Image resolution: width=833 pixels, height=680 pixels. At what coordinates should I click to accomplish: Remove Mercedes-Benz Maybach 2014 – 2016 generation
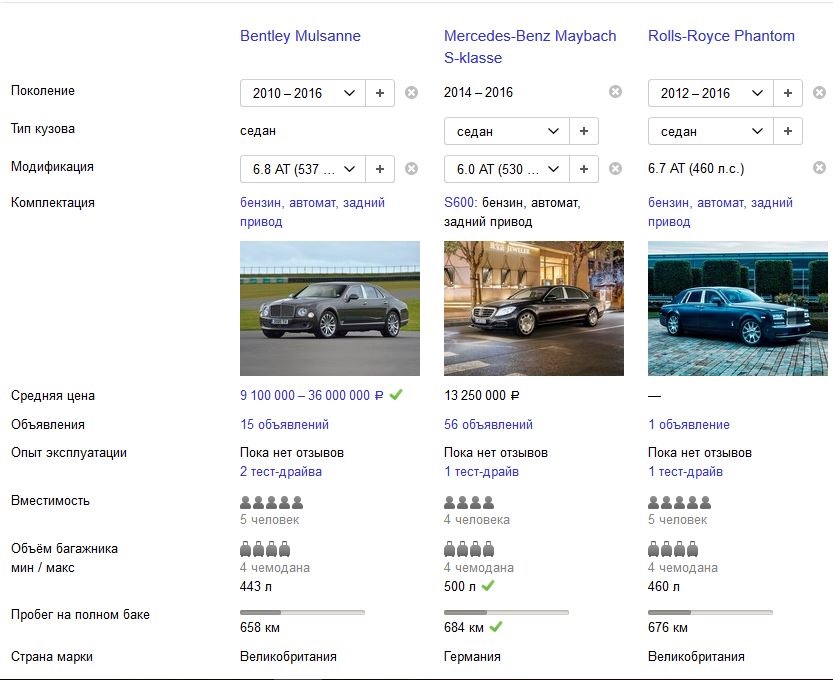pyautogui.click(x=615, y=92)
